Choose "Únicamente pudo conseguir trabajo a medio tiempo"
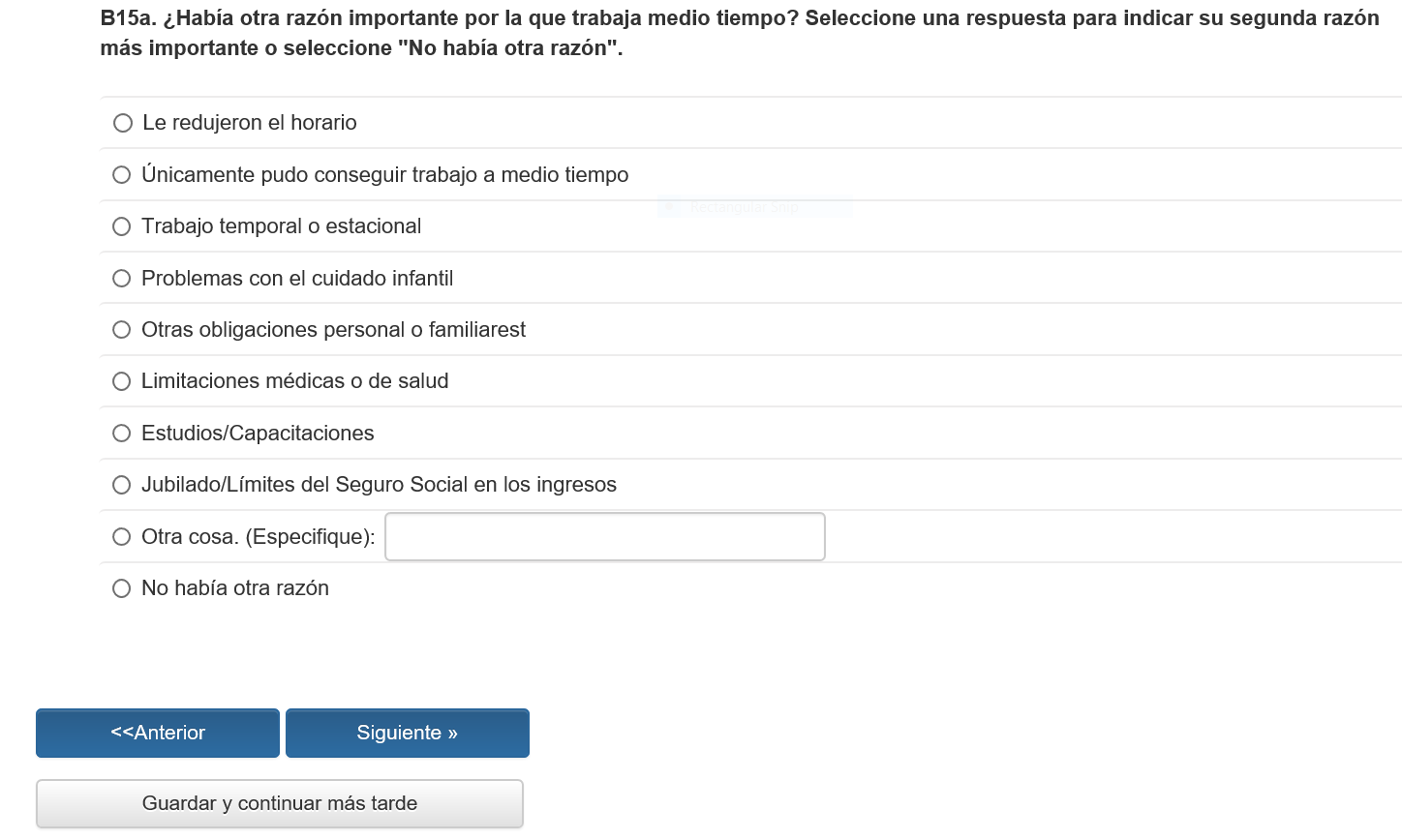 click(x=122, y=175)
